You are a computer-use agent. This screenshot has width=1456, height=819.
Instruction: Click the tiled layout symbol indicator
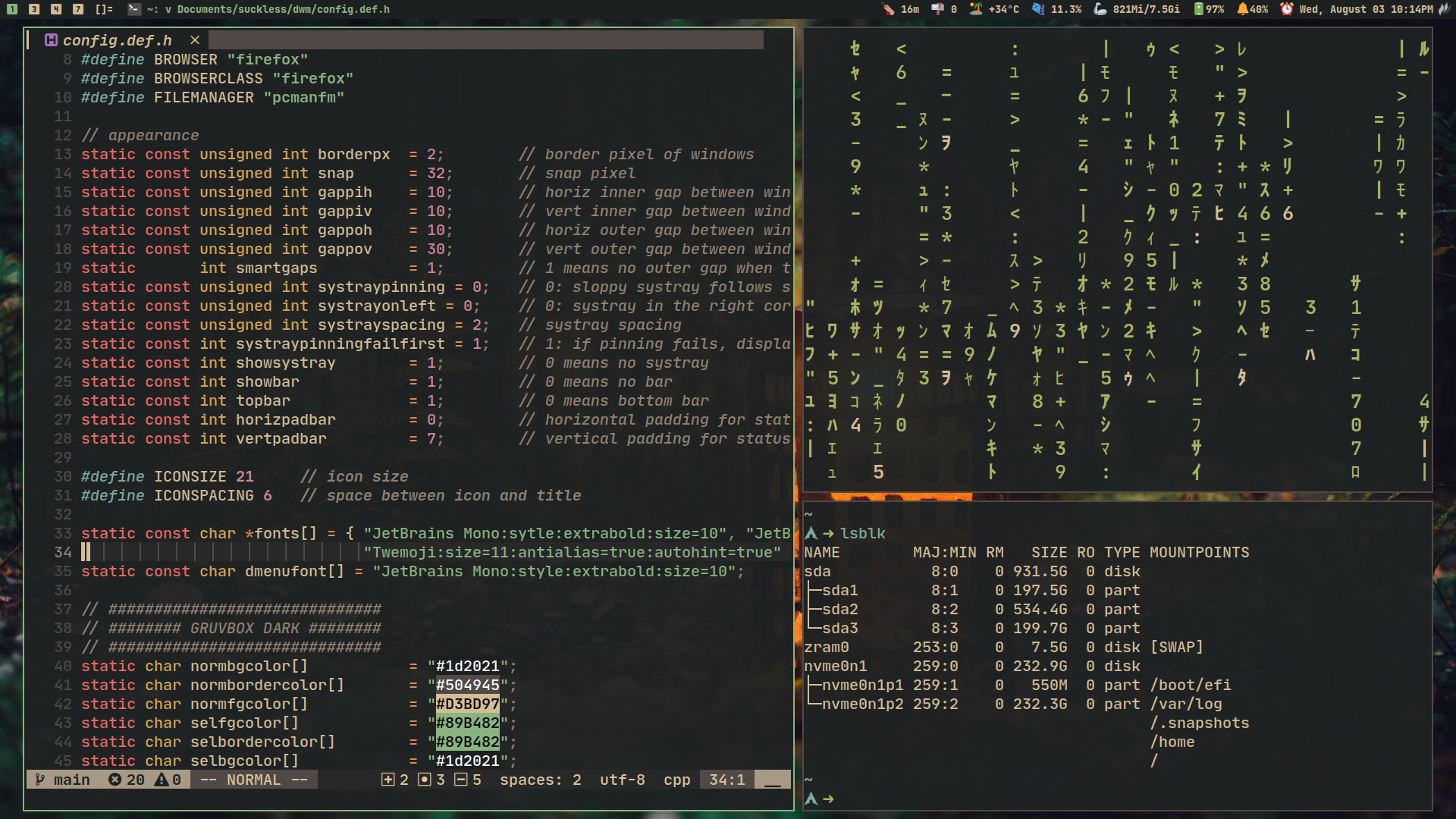104,9
